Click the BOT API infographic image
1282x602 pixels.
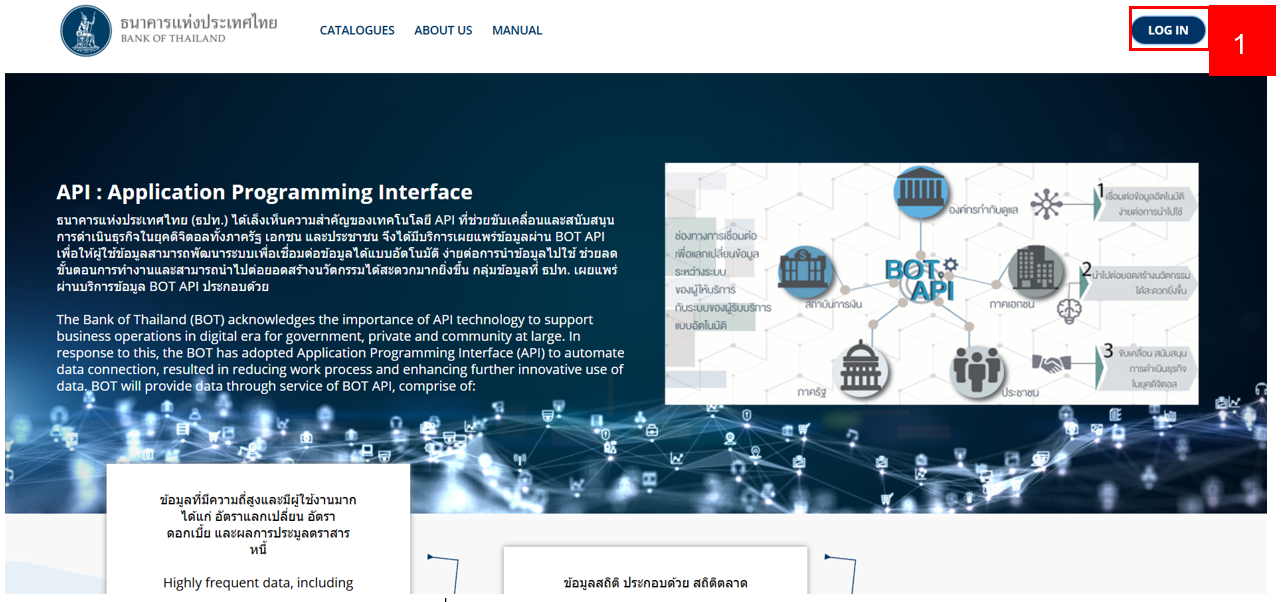tap(931, 284)
